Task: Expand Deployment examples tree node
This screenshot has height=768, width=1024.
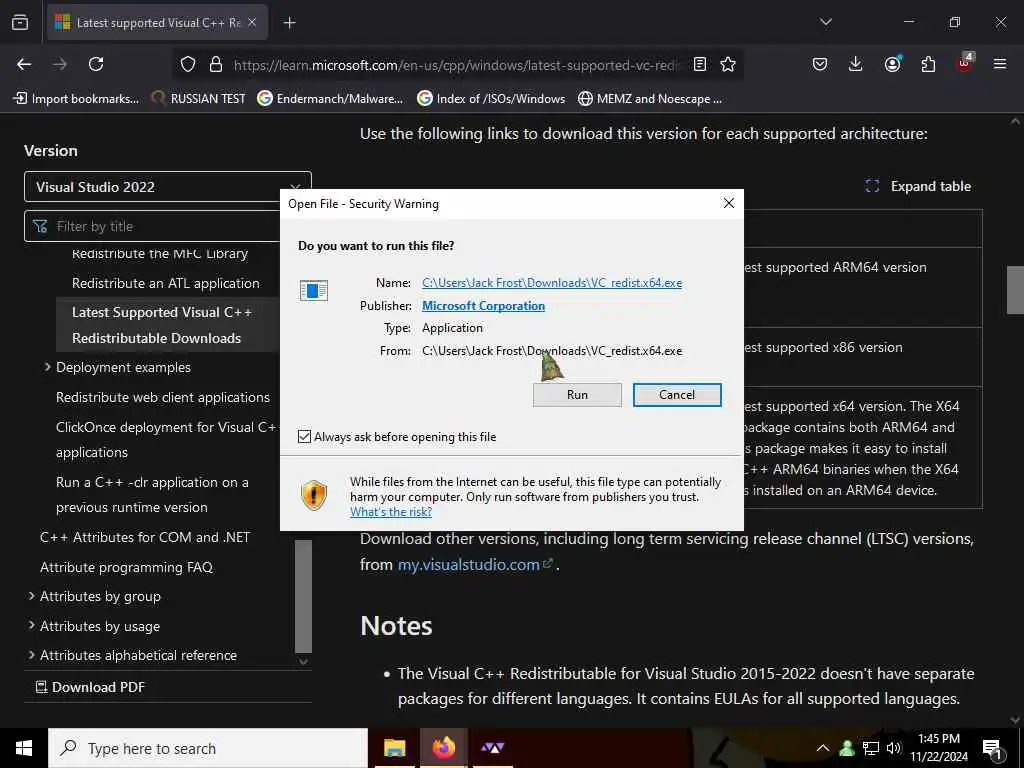Action: coord(47,367)
